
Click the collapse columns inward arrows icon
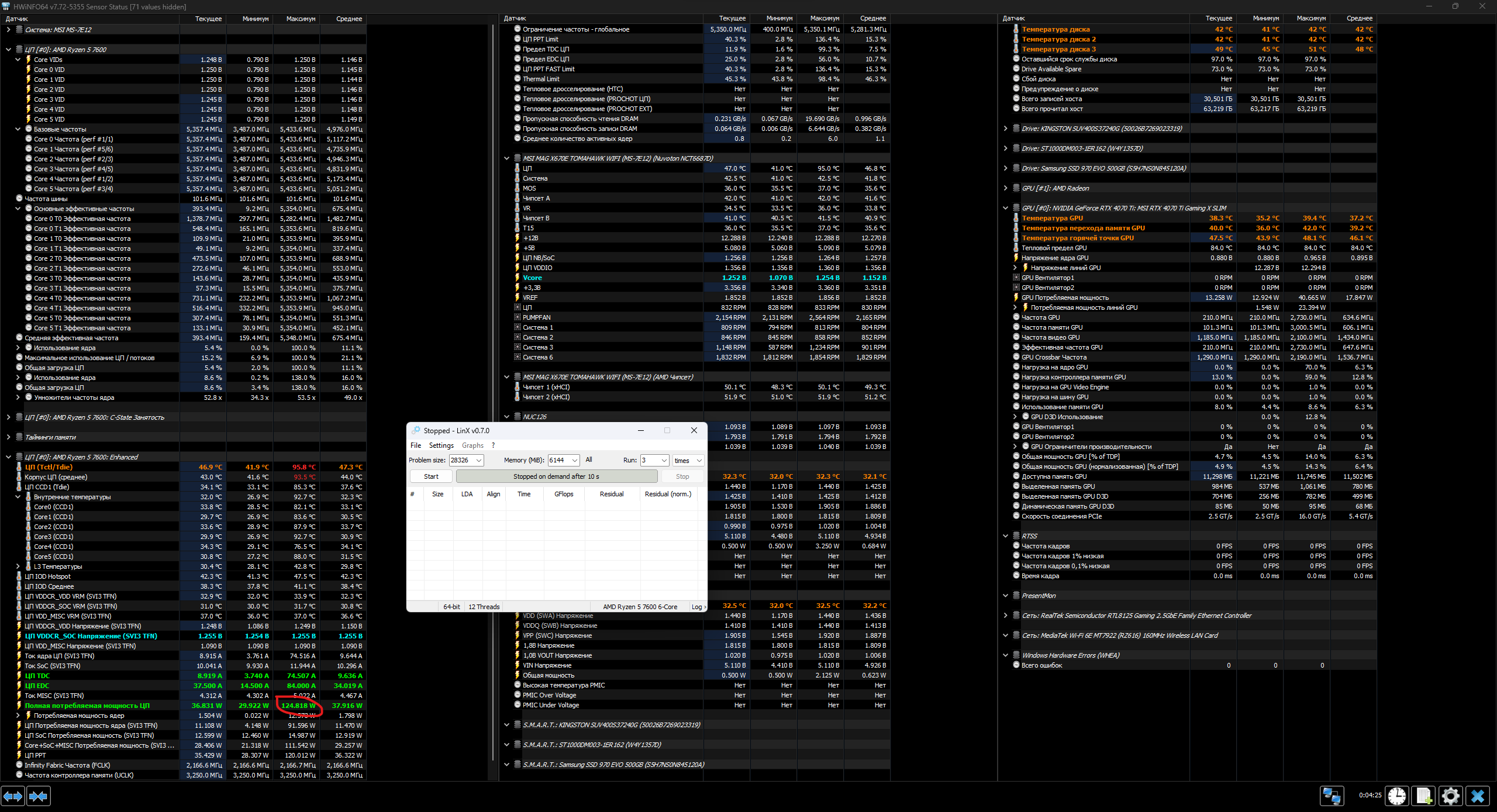click(x=39, y=796)
